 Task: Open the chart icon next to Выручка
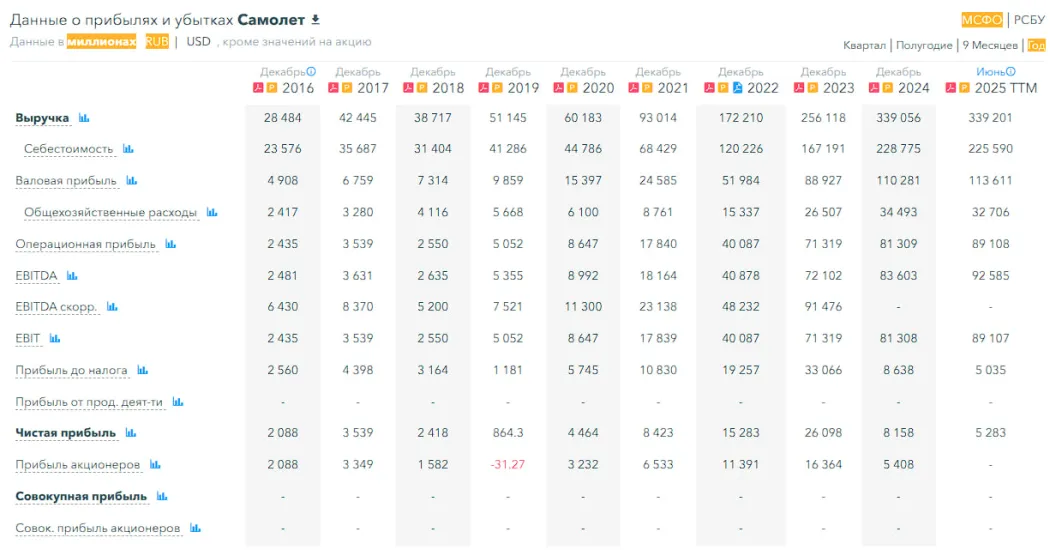pyautogui.click(x=84, y=118)
